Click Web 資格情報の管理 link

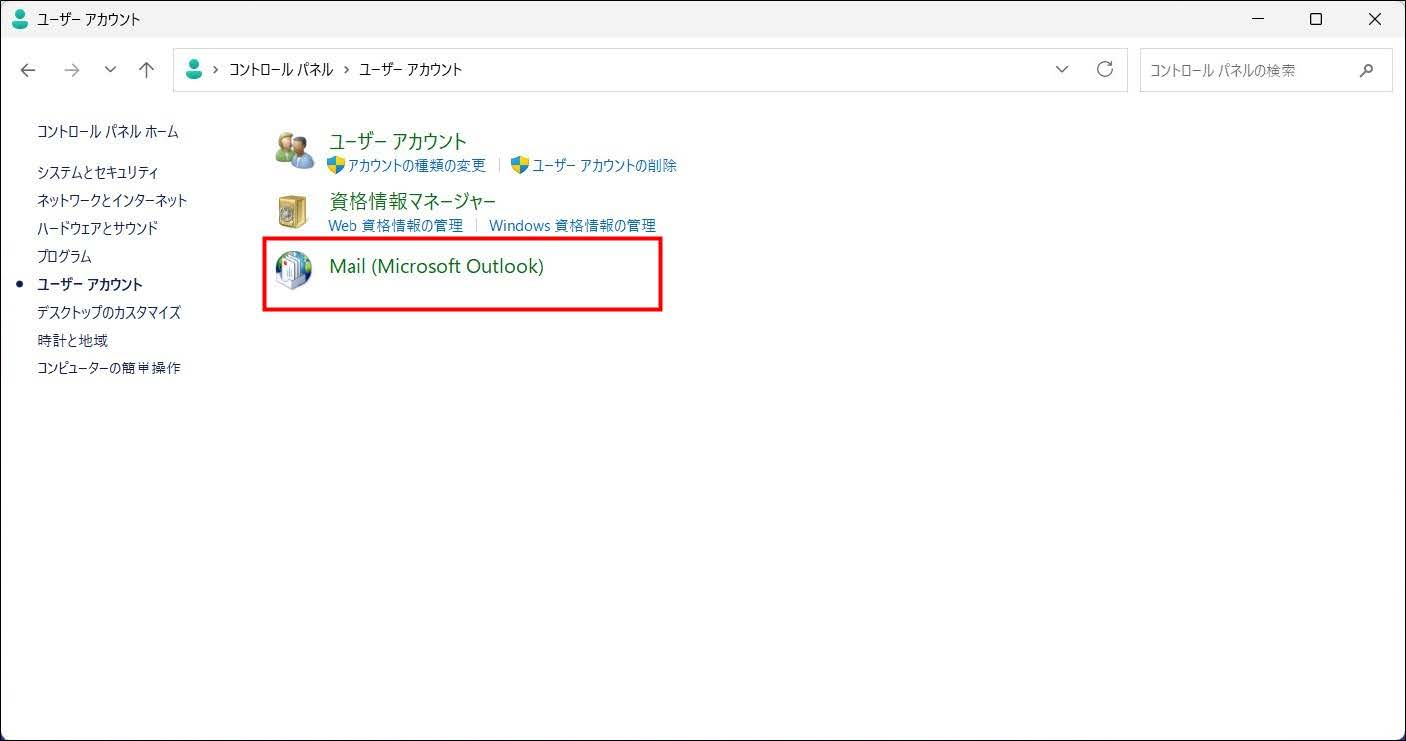pyautogui.click(x=395, y=226)
